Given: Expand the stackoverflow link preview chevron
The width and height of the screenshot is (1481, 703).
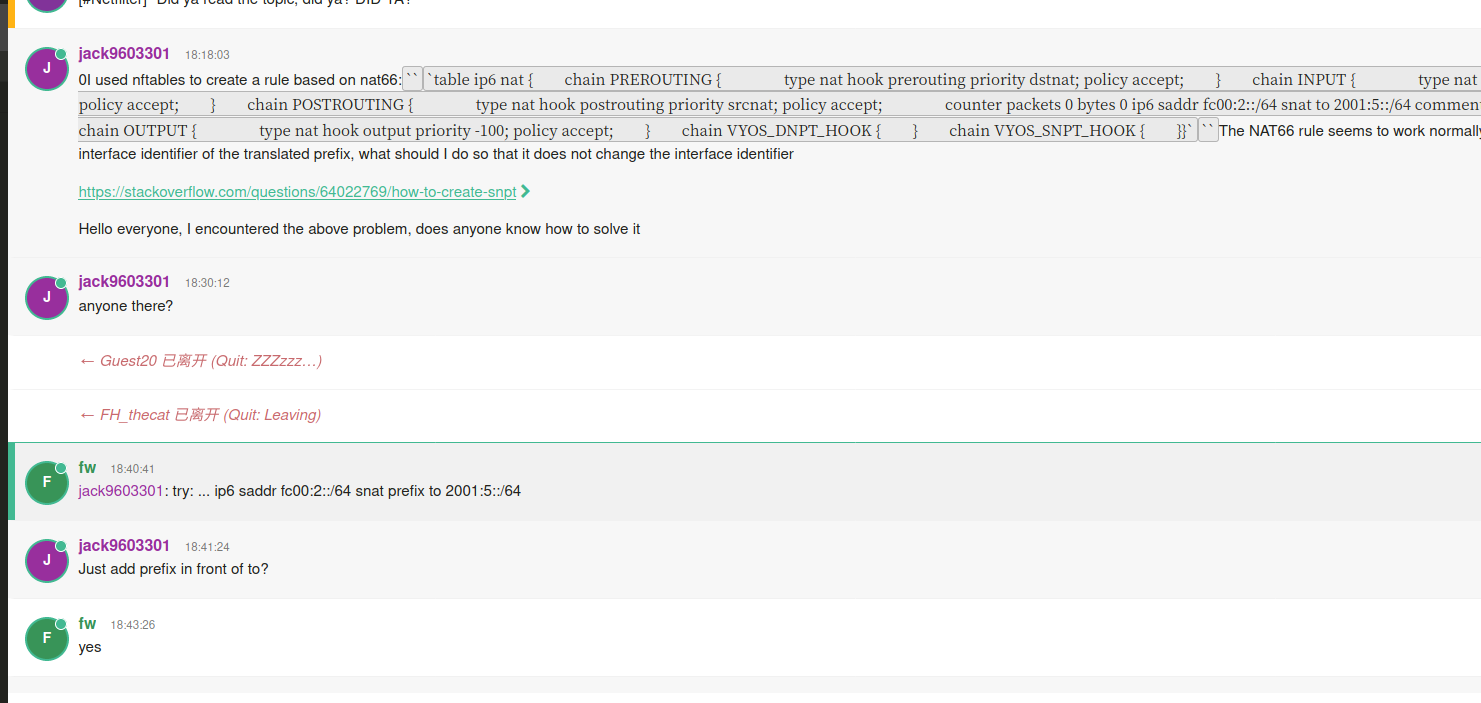Looking at the screenshot, I should (526, 191).
